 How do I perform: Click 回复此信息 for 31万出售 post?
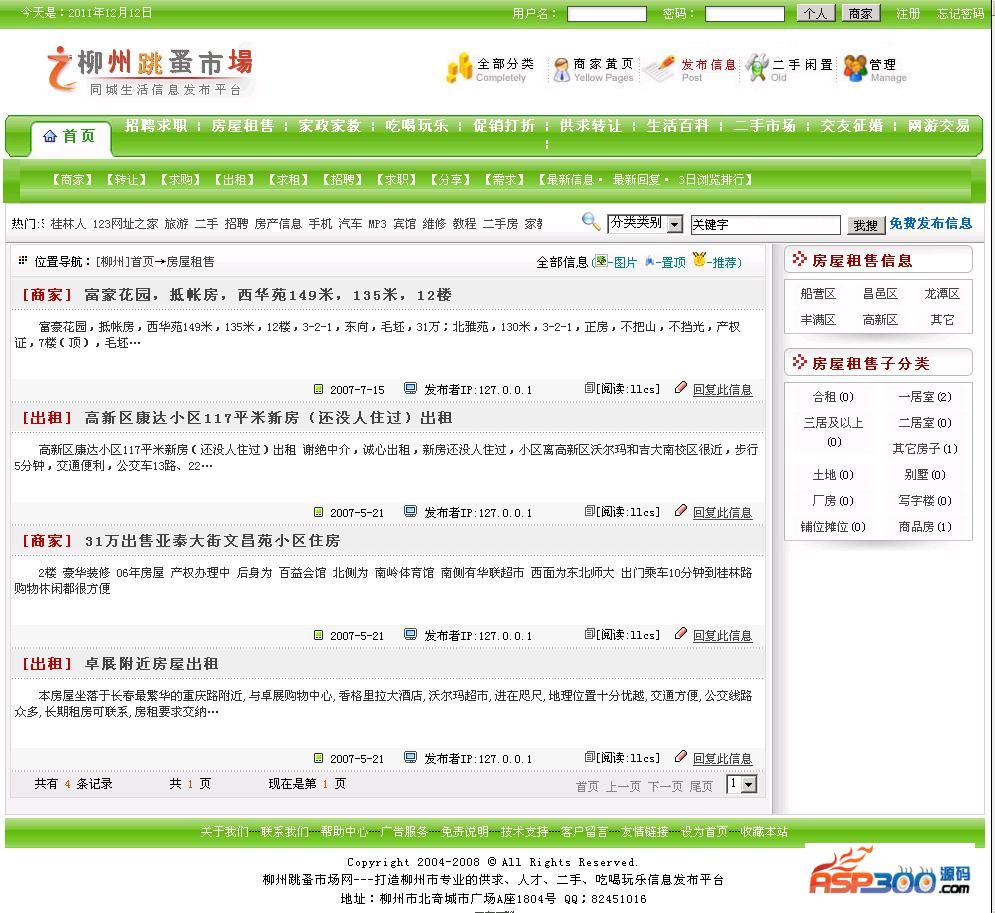tap(722, 635)
